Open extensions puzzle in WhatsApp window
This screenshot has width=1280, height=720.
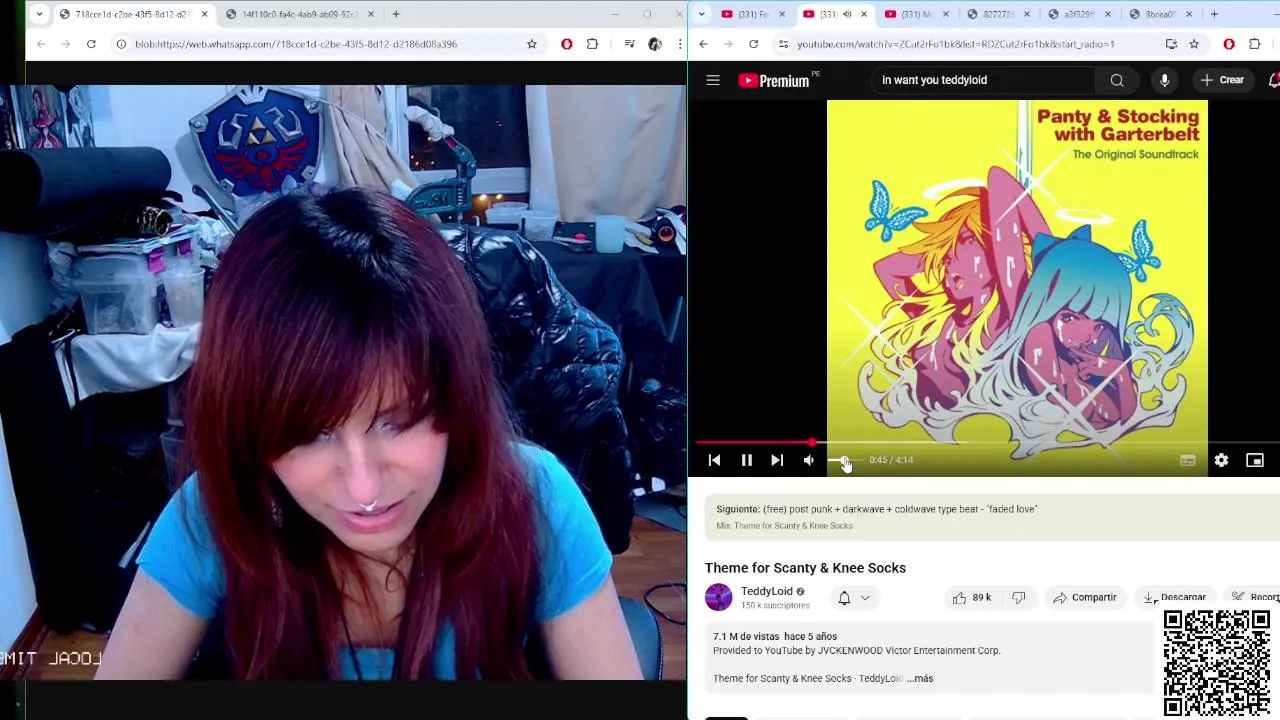point(592,44)
